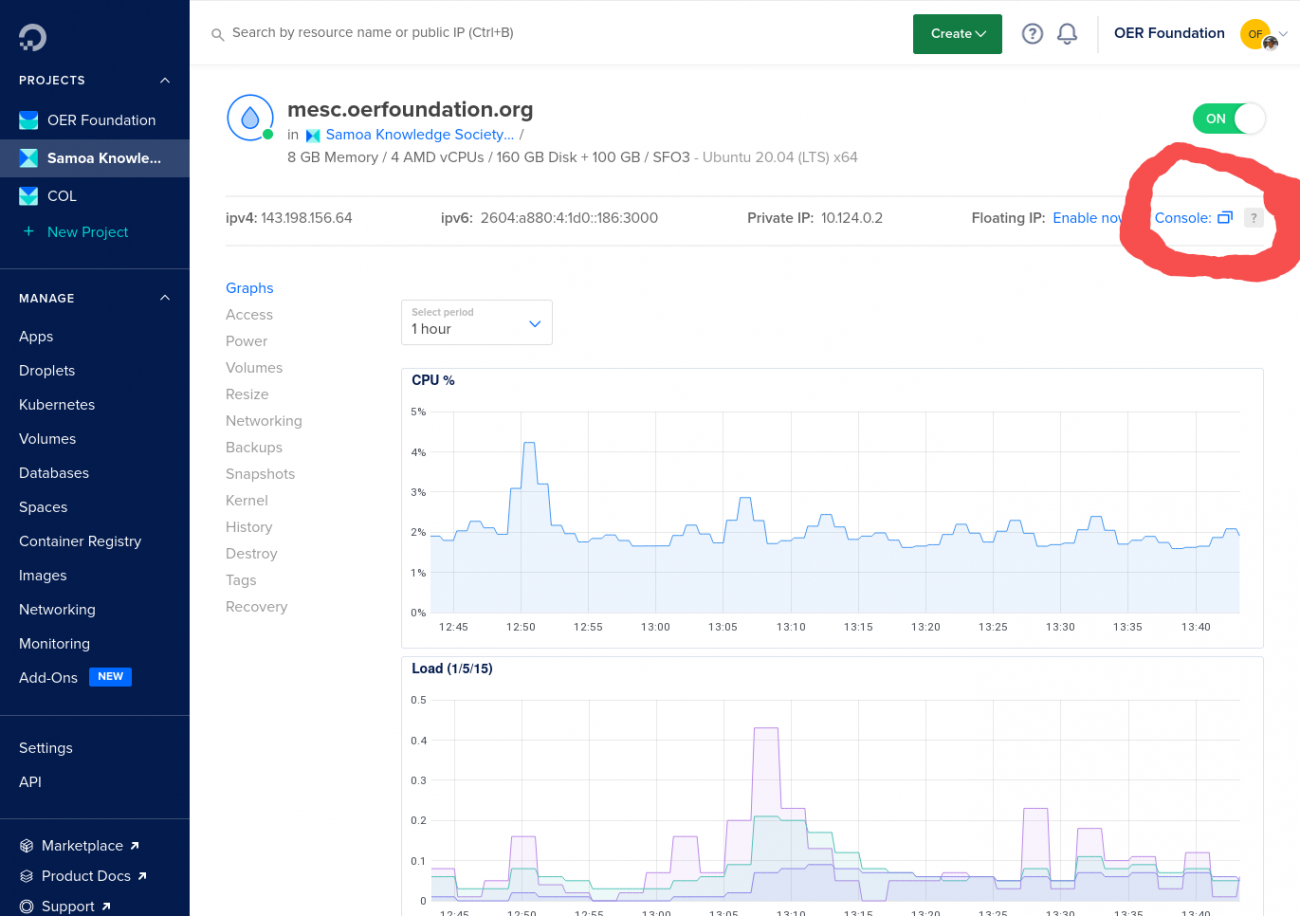Toggle the droplet ON power switch

point(1229,119)
